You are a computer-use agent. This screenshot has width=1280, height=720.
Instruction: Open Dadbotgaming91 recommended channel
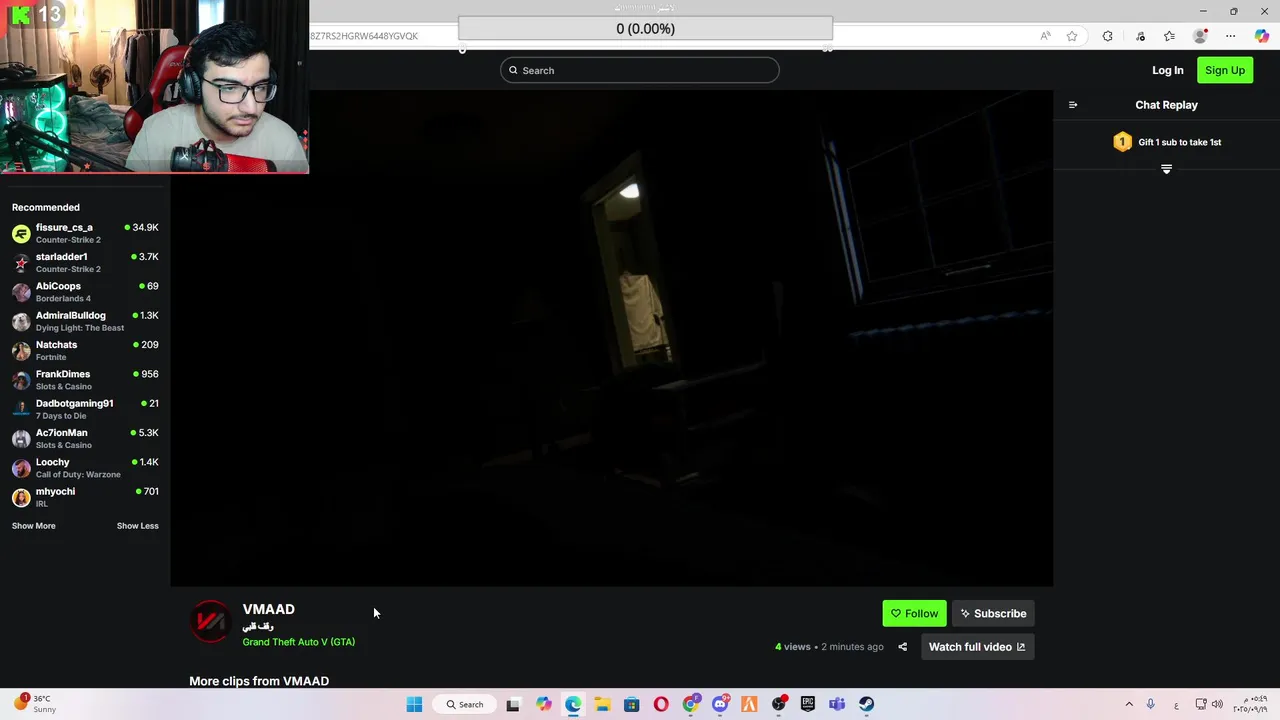click(85, 409)
